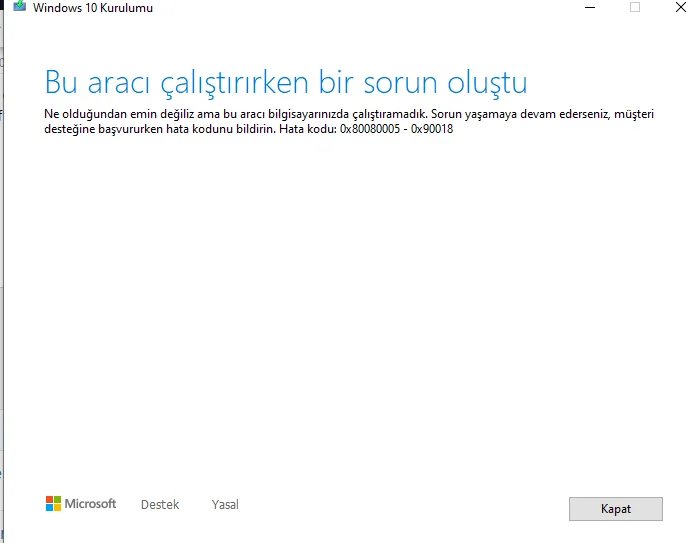Click the "Windows 10 Kurulumu" title text
Viewport: 699px width, 543px height.
pos(93,8)
